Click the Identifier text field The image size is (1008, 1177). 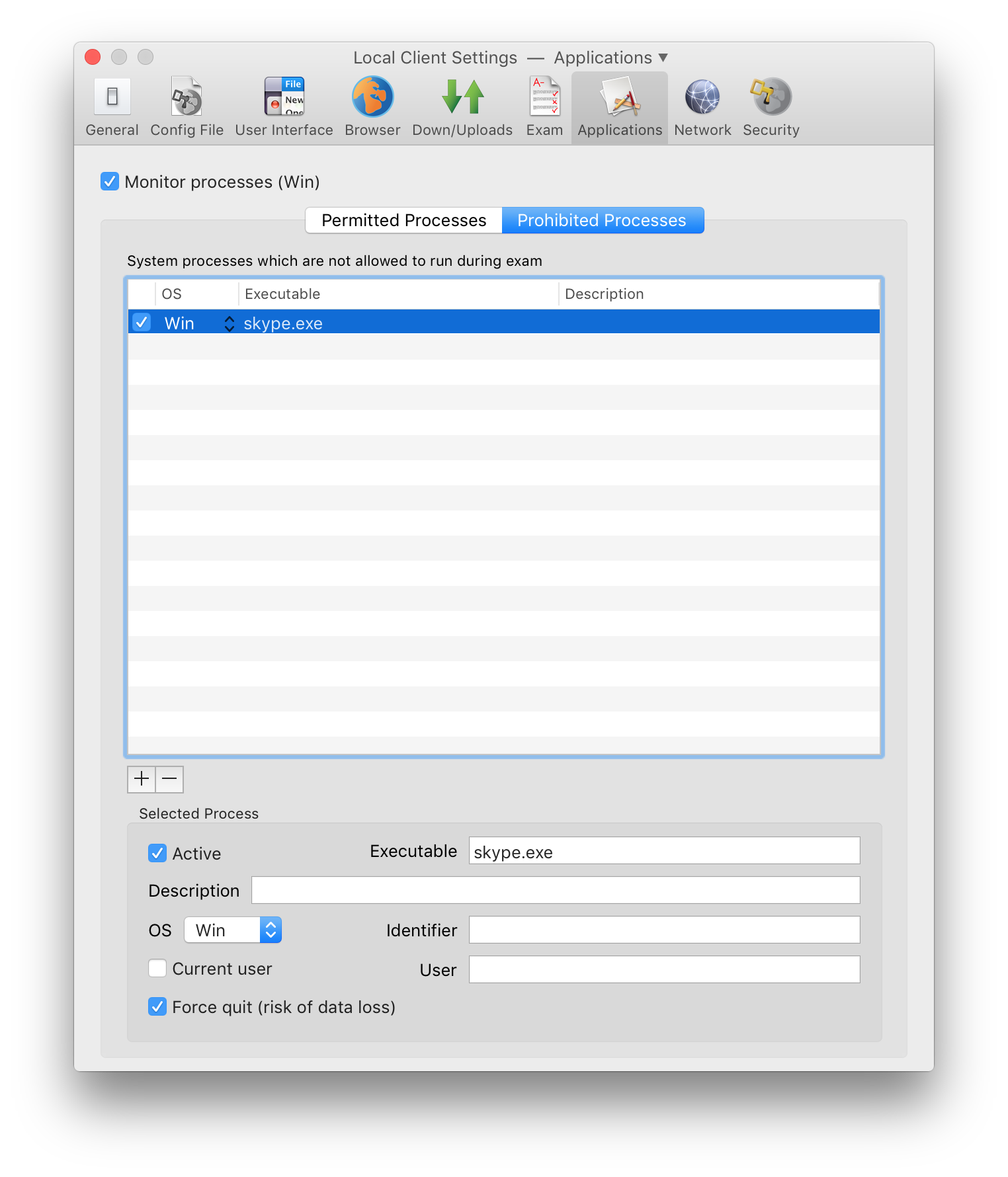(x=664, y=930)
